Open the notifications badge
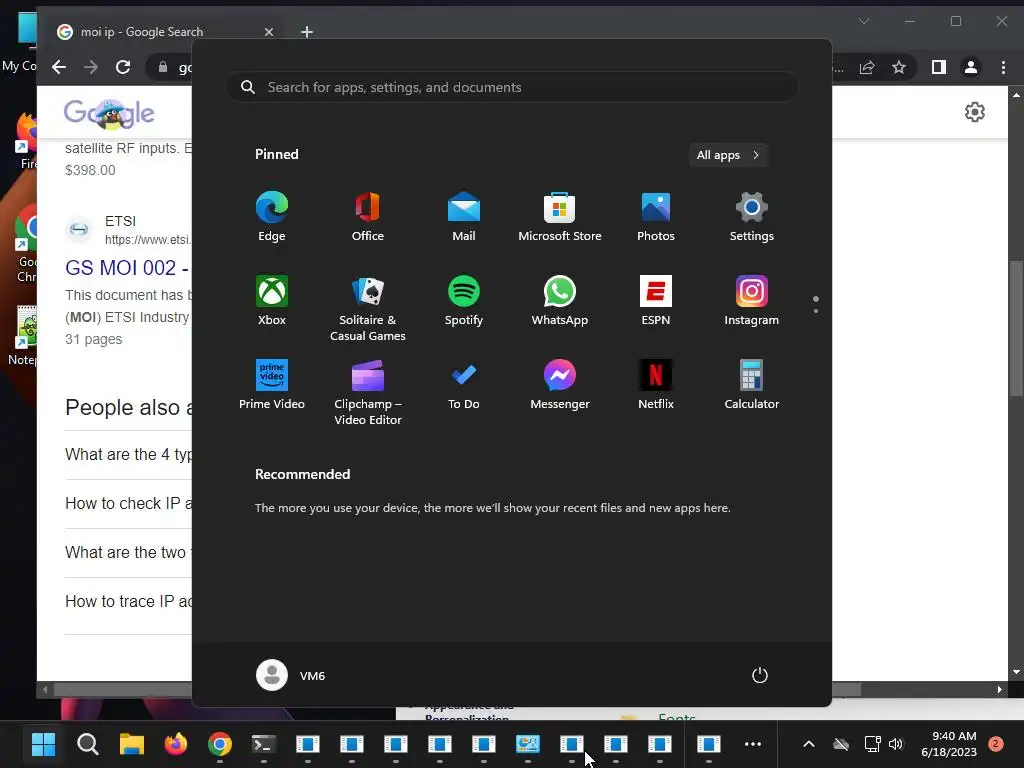 pyautogui.click(x=996, y=744)
